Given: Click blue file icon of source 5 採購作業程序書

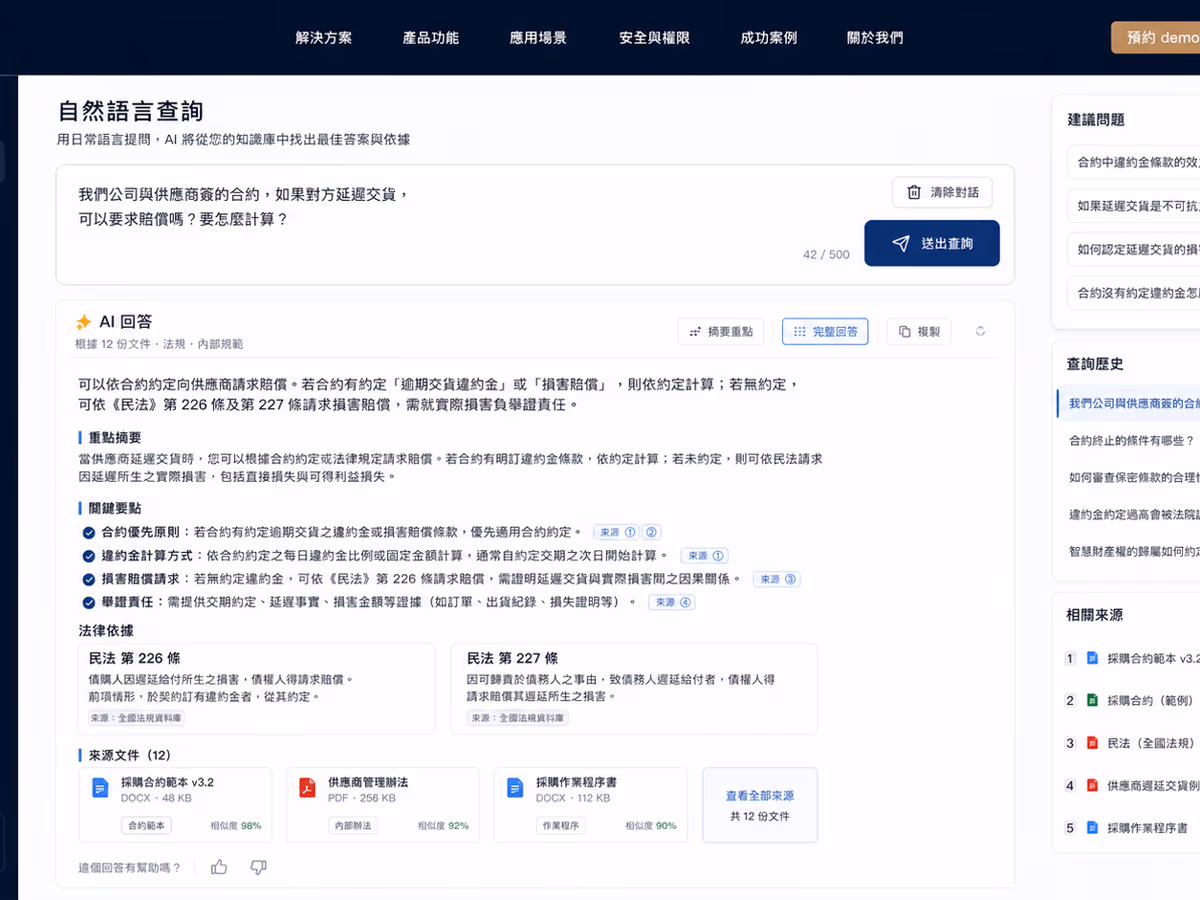Looking at the screenshot, I should pos(1093,828).
